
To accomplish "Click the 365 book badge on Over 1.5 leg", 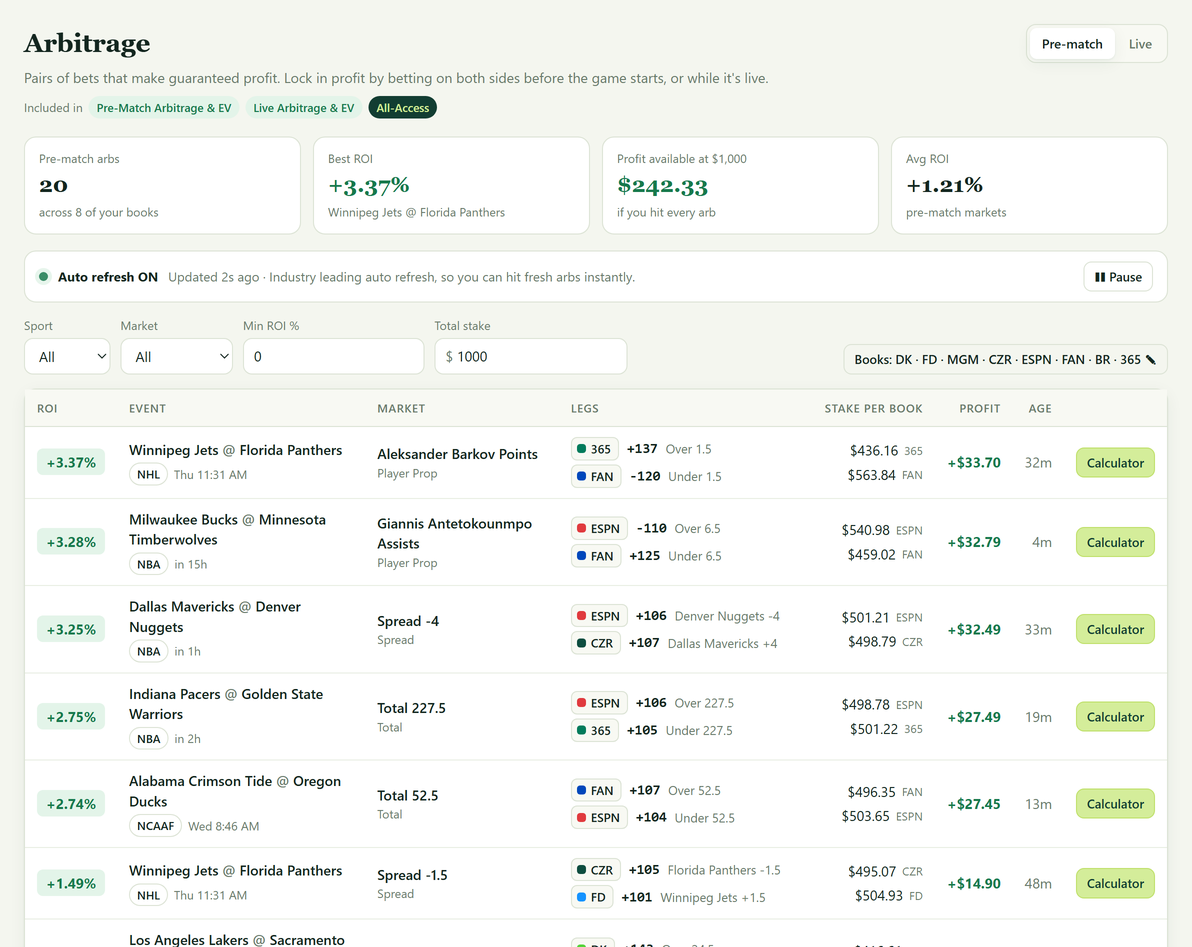I will pos(594,449).
